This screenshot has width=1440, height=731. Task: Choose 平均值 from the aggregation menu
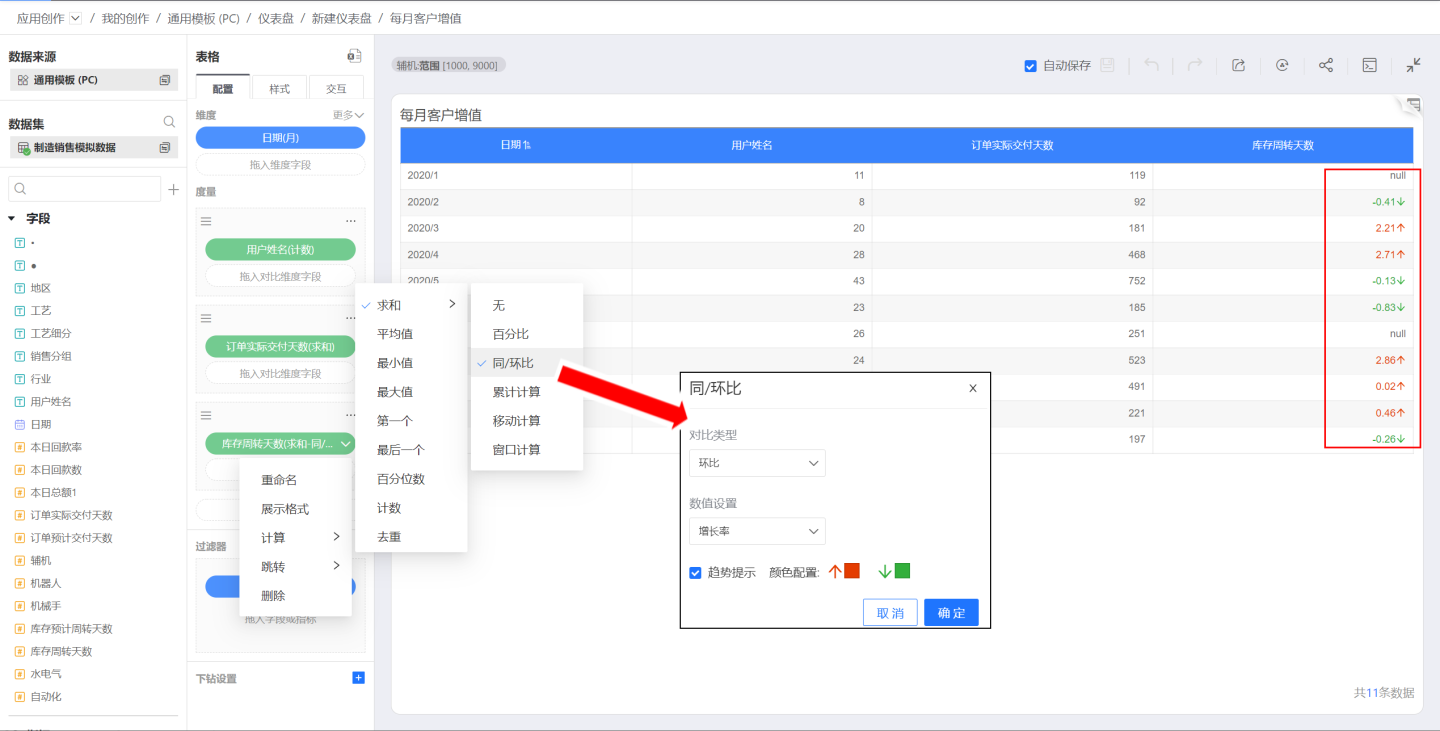click(394, 334)
